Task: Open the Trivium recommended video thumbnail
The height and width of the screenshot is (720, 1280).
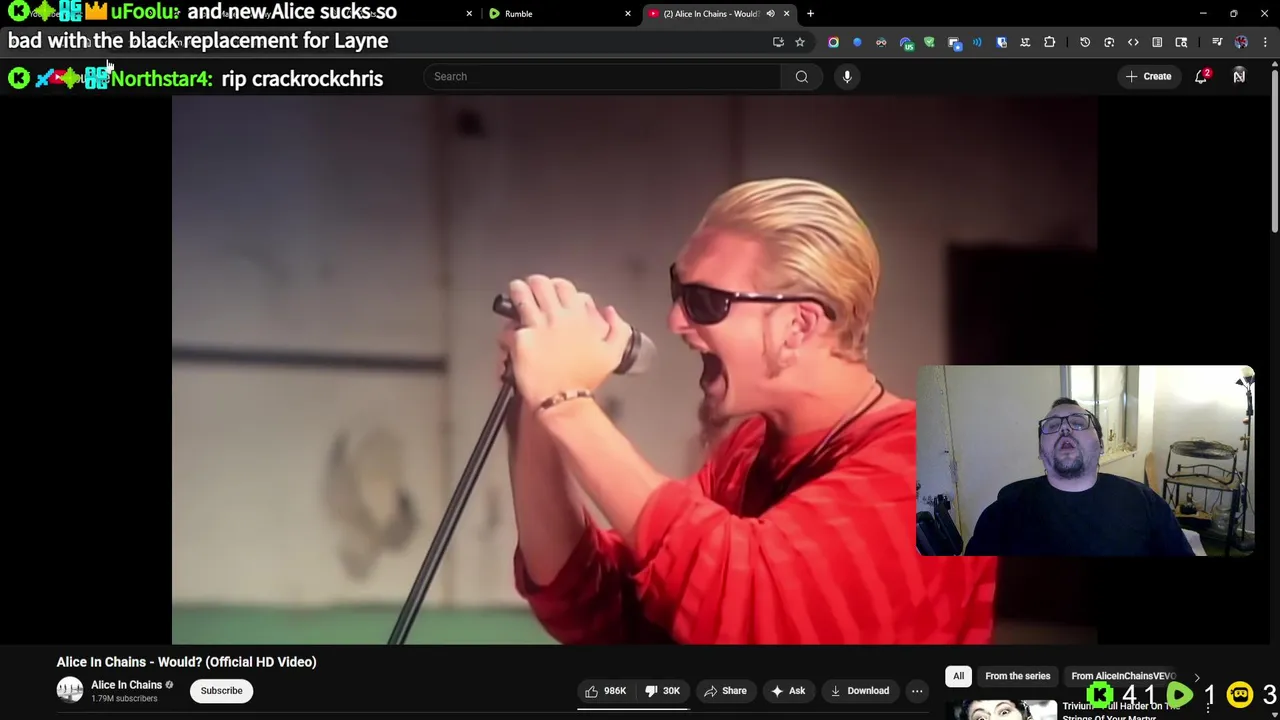Action: tap(1001, 710)
